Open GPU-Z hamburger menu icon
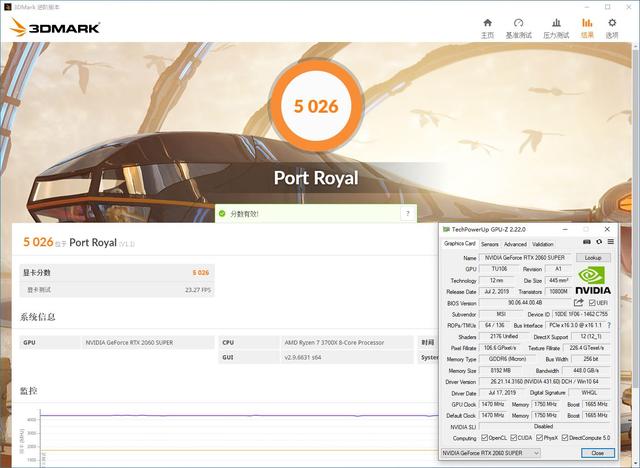The image size is (640, 468). [x=609, y=243]
